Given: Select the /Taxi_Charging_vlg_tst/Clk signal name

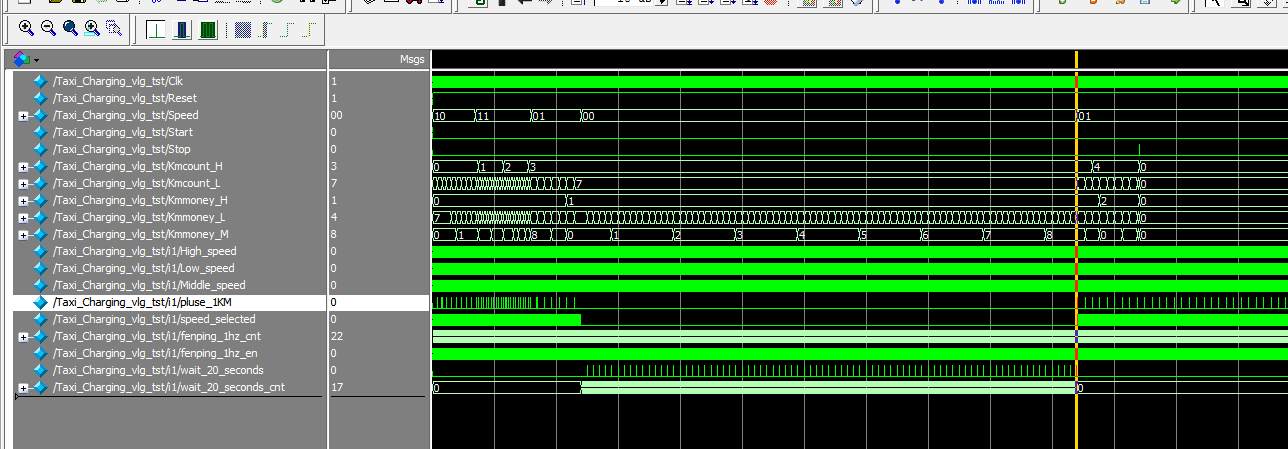Looking at the screenshot, I should (118, 81).
